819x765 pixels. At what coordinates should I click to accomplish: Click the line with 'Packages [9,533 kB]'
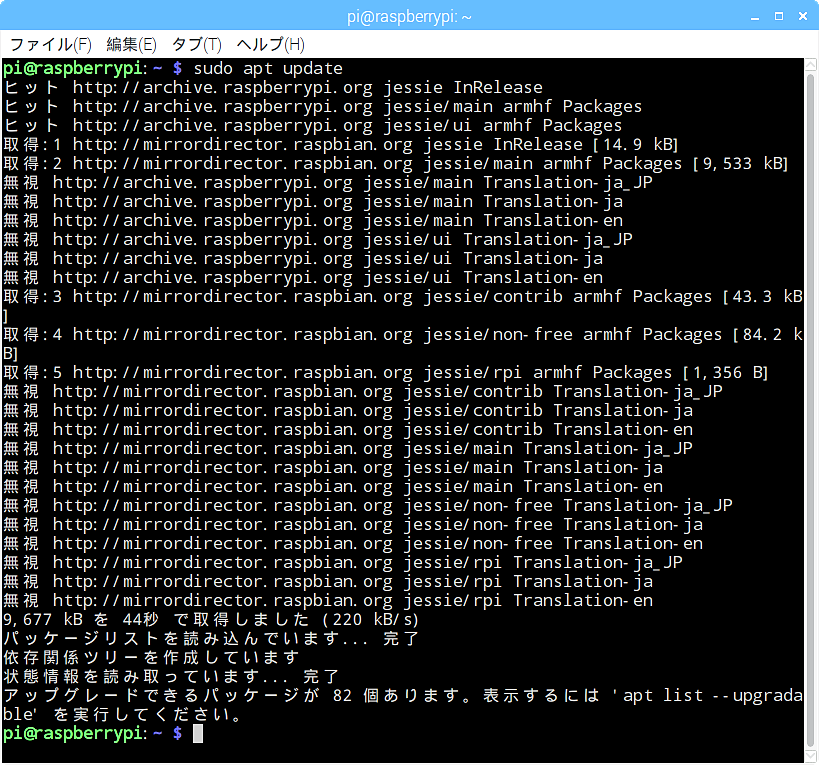tap(395, 163)
